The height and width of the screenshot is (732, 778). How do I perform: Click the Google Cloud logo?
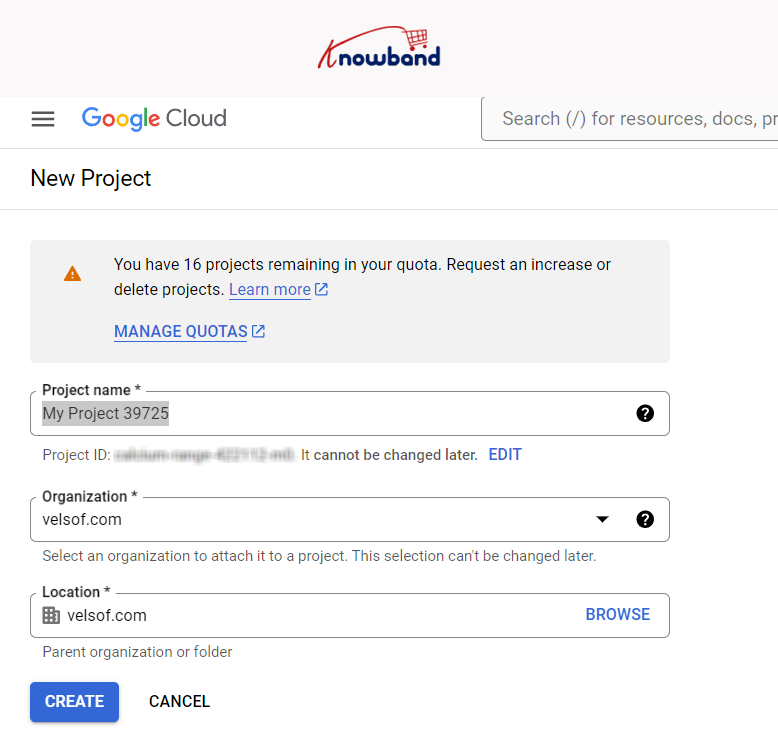point(154,119)
